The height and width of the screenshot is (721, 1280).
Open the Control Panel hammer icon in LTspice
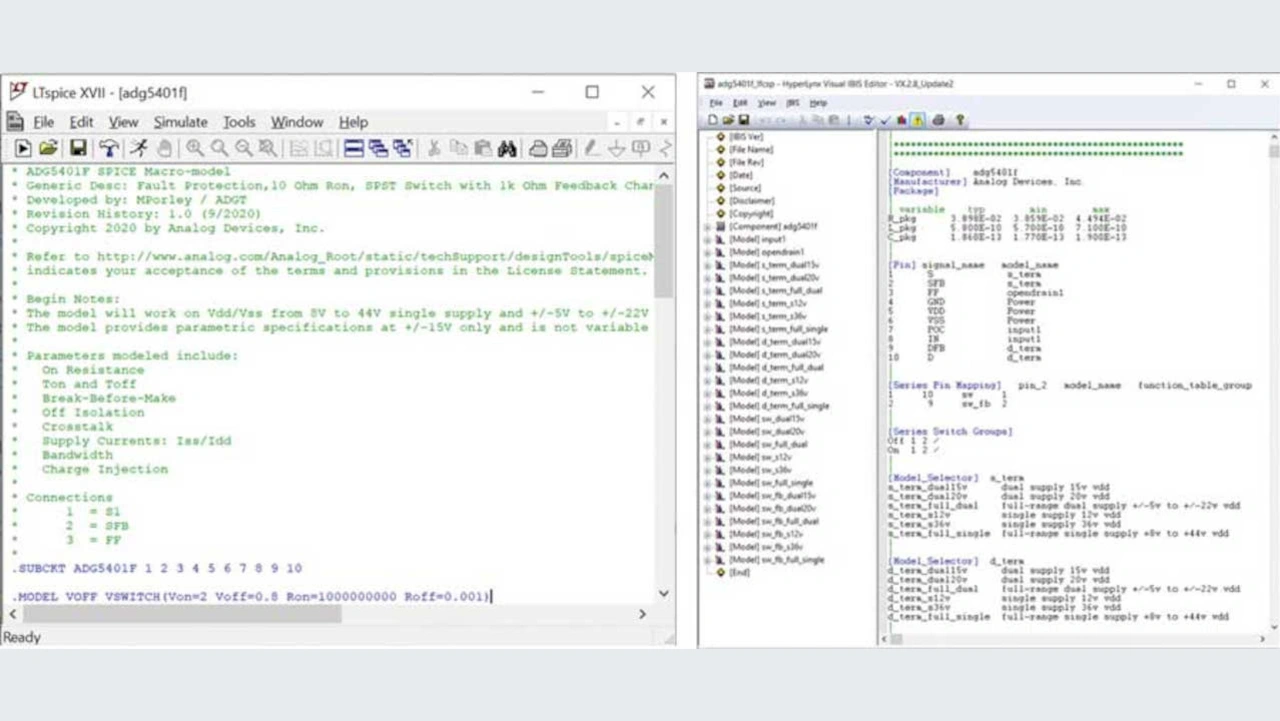[x=108, y=148]
